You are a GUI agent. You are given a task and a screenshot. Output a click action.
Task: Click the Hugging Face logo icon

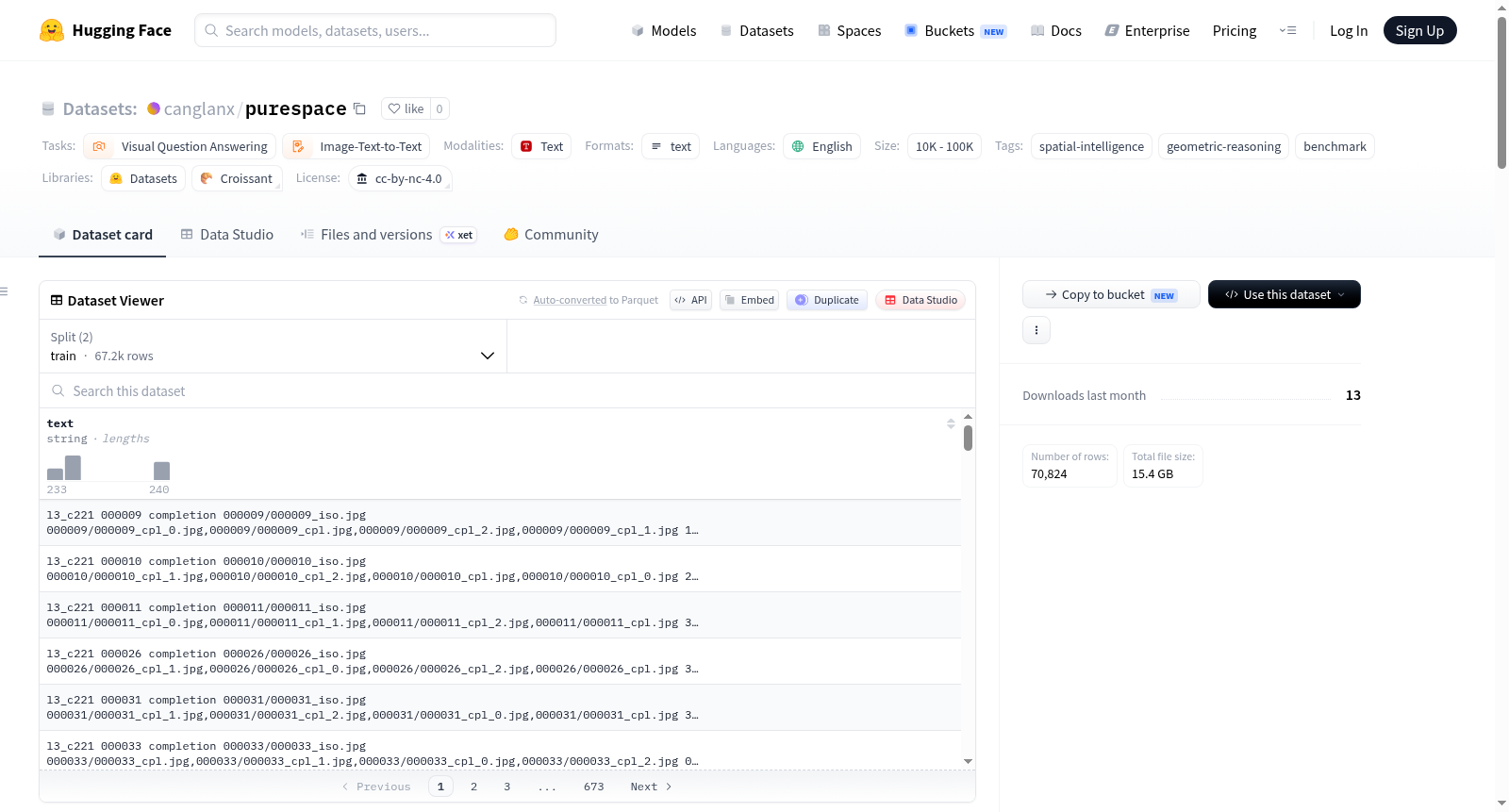[52, 30]
